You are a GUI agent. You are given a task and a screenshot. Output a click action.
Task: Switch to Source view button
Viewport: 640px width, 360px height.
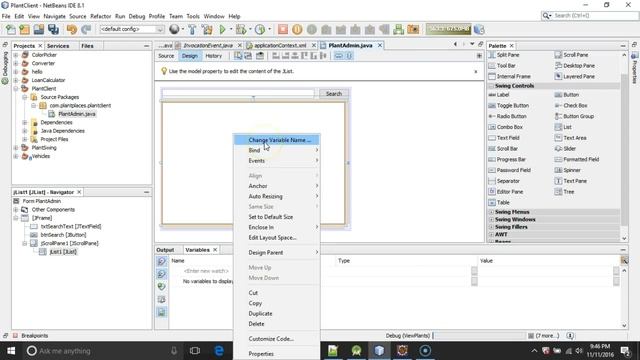166,56
